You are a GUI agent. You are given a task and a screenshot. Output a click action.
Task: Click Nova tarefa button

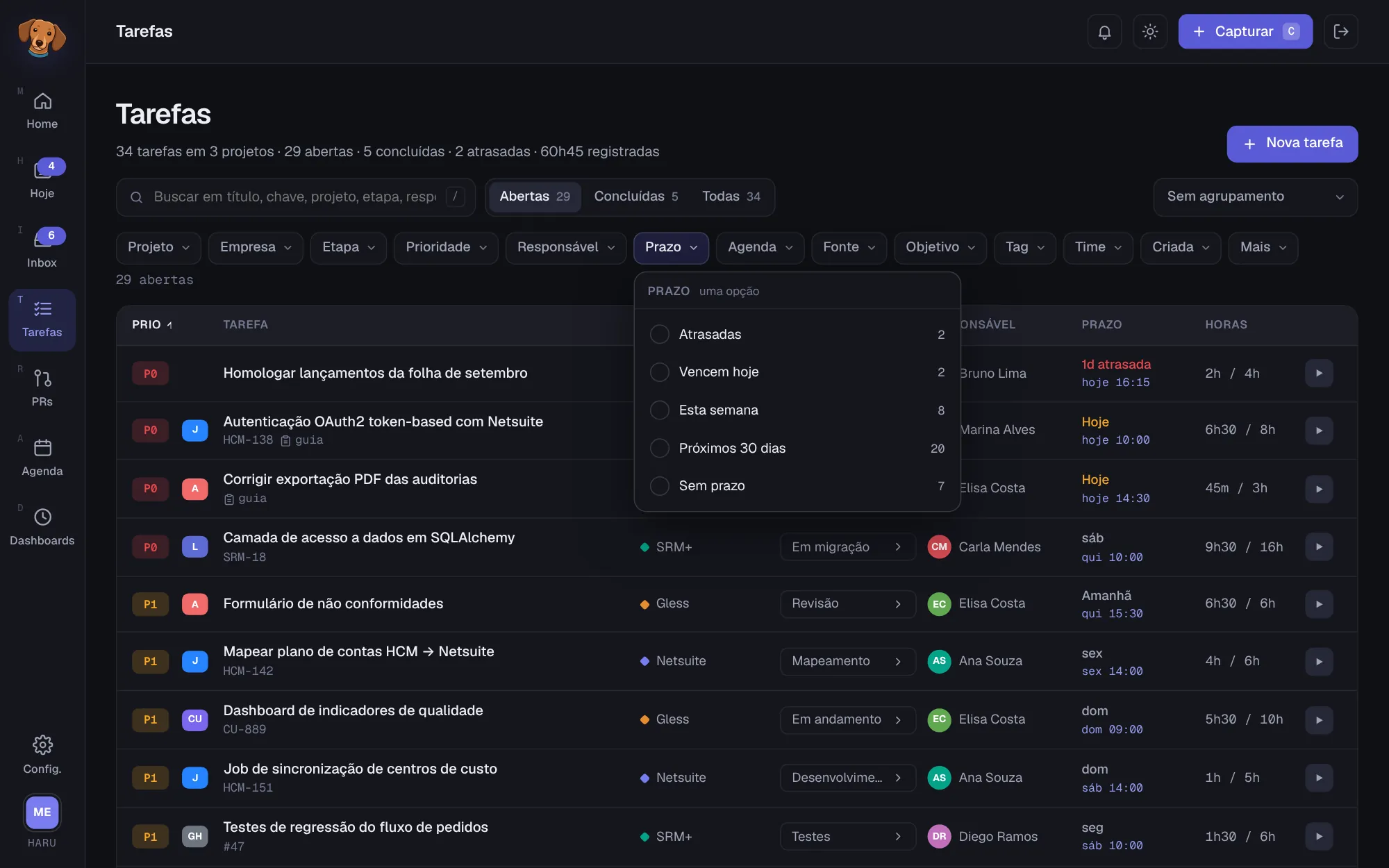click(x=1292, y=144)
